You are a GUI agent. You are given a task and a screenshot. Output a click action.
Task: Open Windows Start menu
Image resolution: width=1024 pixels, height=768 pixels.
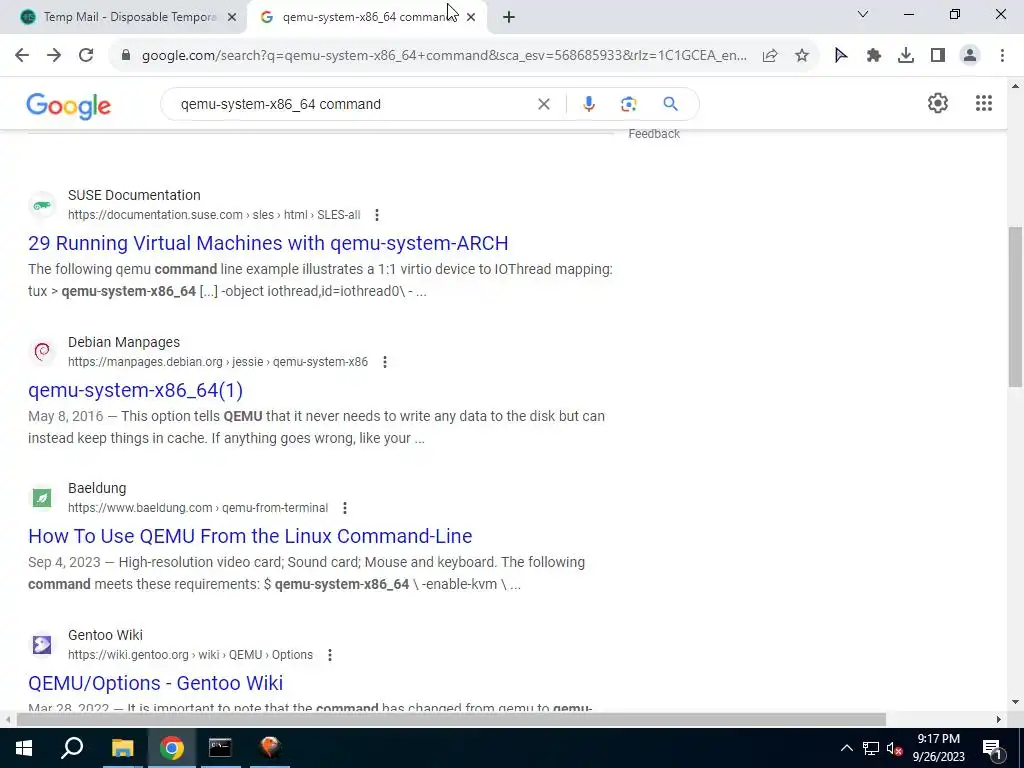tap(24, 748)
